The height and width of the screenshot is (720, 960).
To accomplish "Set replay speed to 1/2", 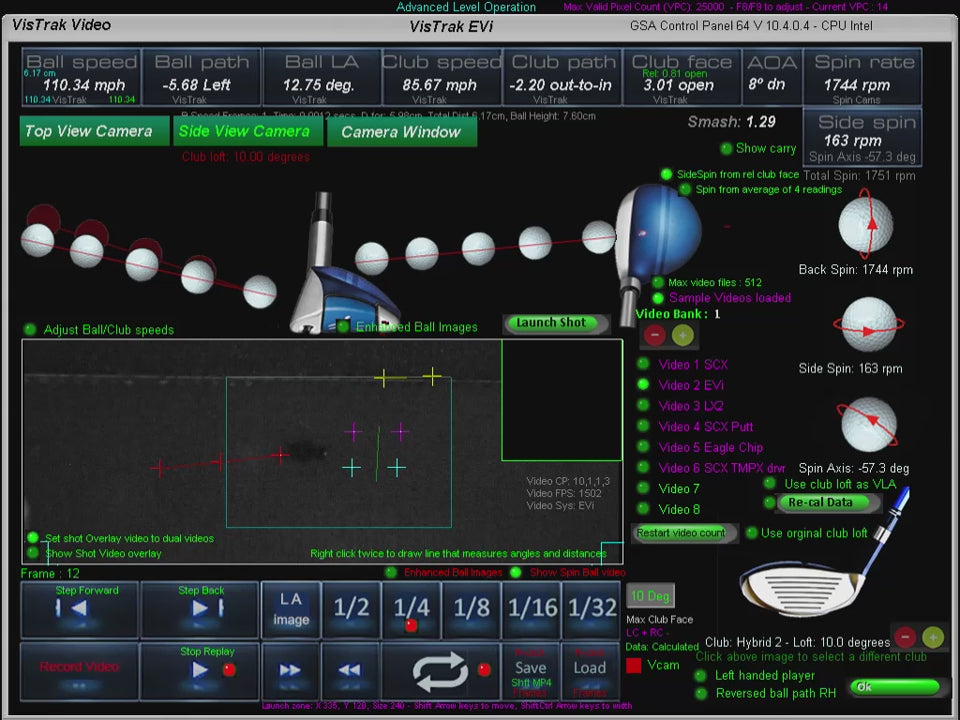I will pos(351,609).
